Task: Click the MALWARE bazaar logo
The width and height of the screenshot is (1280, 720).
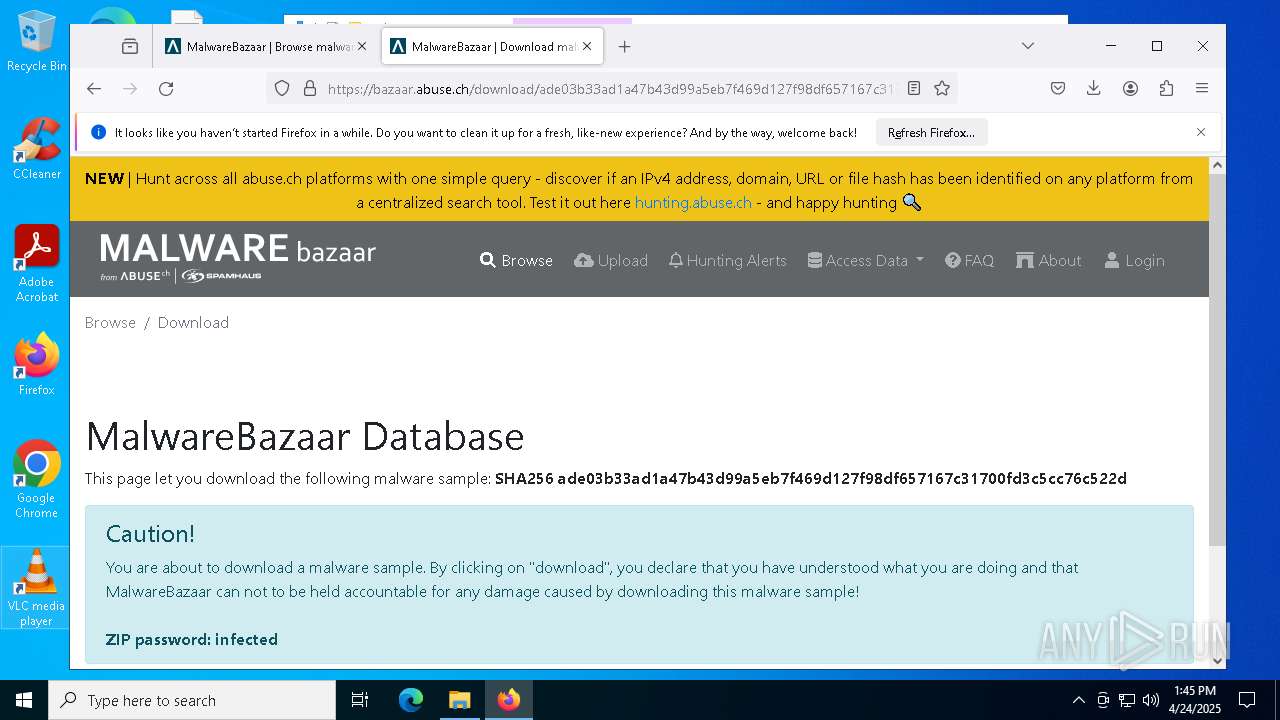Action: 238,256
